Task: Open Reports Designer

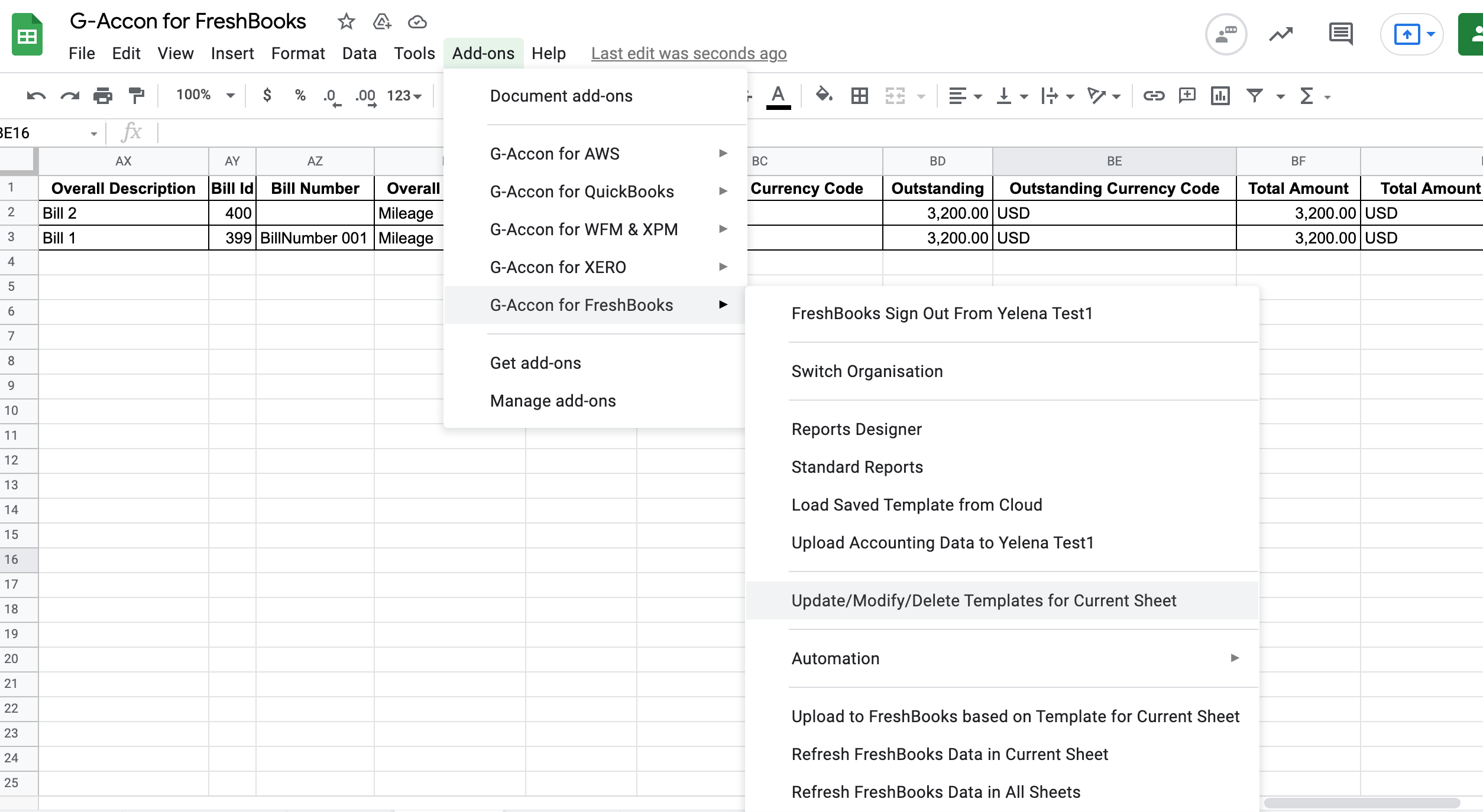Action: coord(1002,429)
